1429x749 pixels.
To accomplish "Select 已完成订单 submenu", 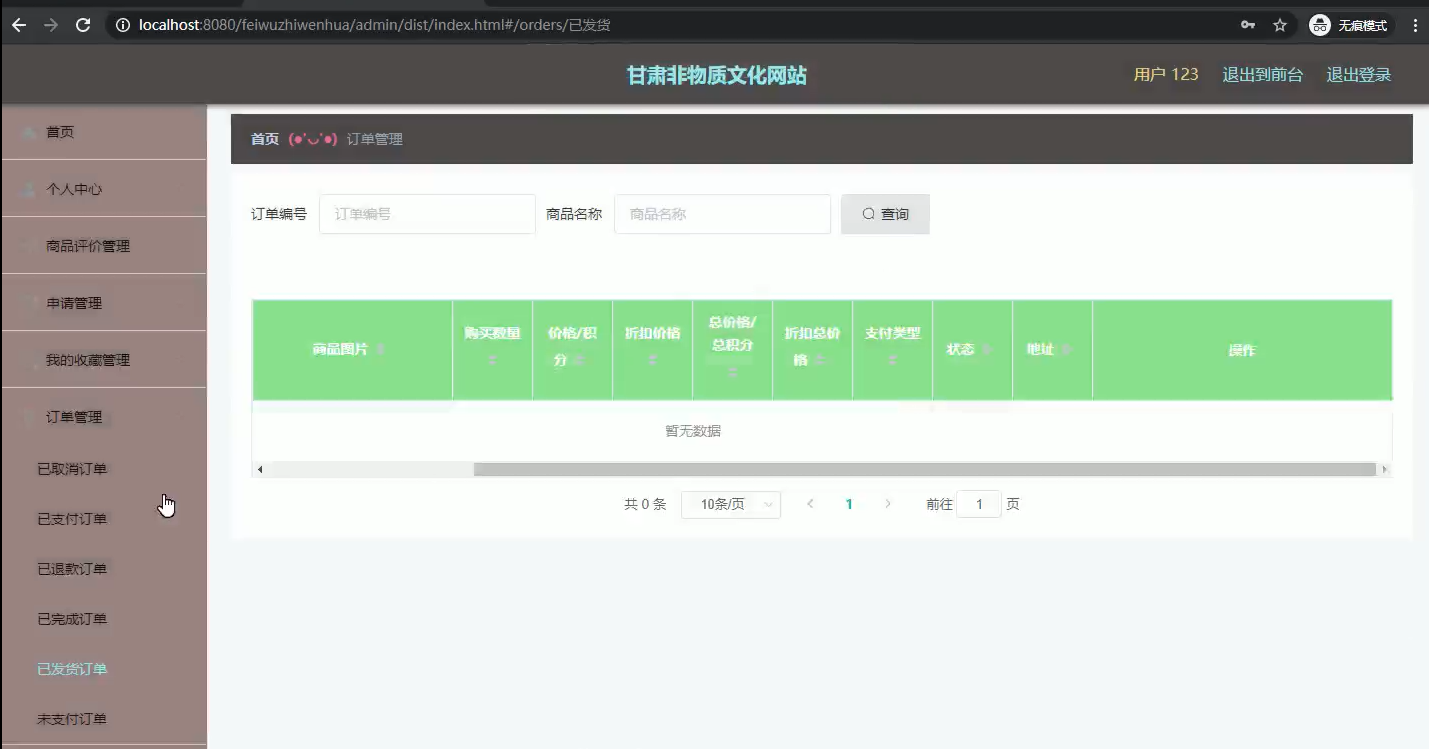I will click(104, 619).
